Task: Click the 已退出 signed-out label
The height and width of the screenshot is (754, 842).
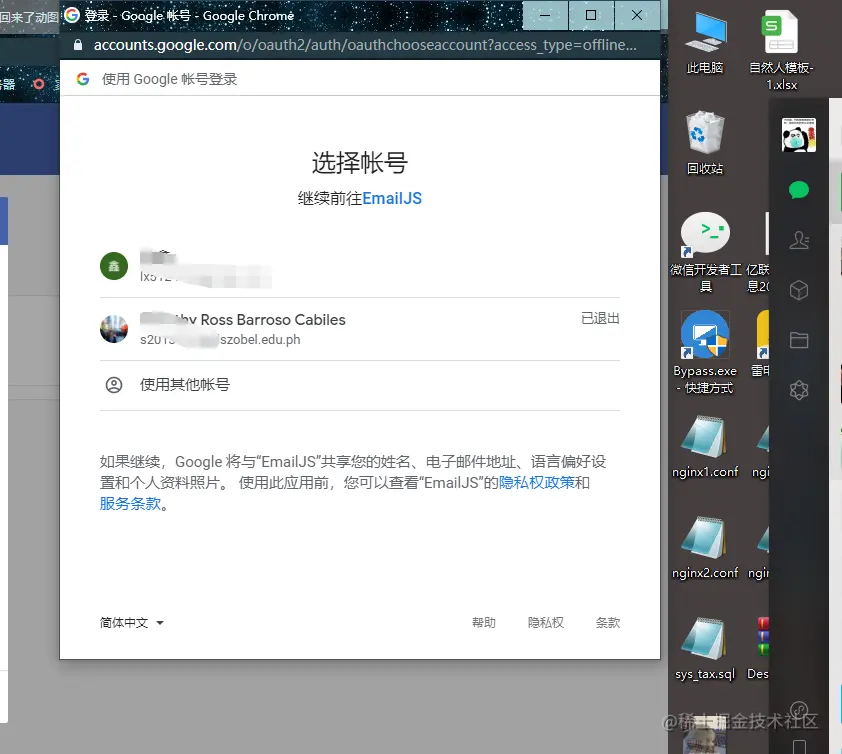Action: 600,318
